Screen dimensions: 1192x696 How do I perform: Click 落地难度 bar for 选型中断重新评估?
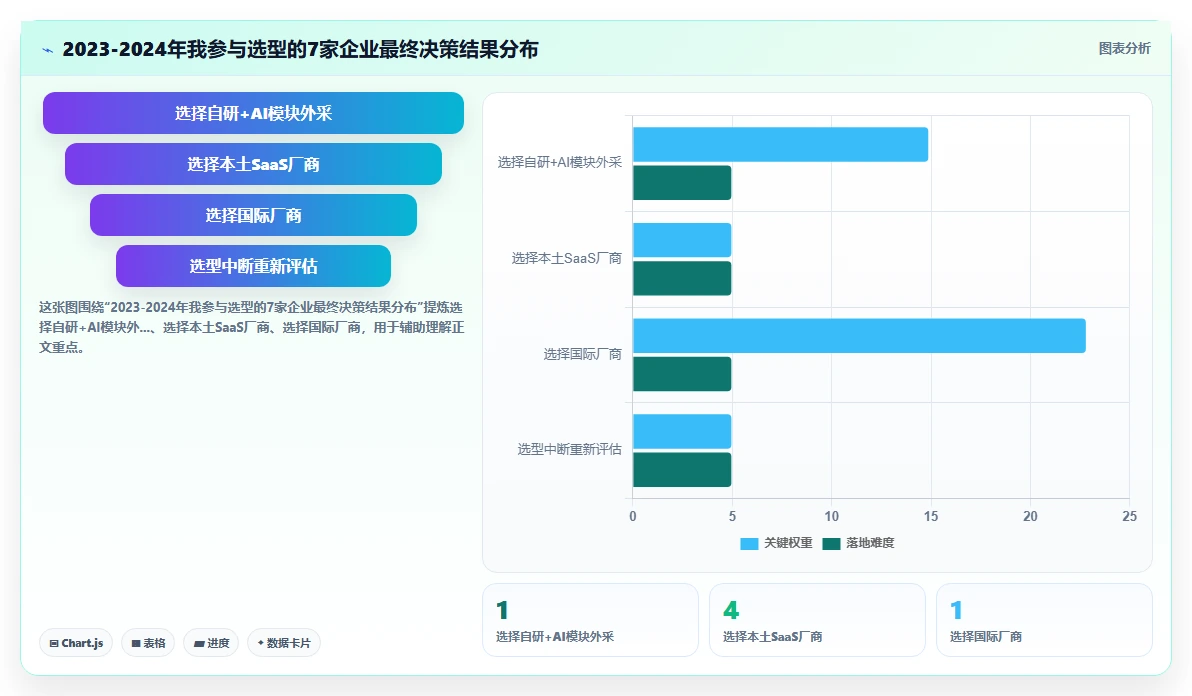point(682,470)
